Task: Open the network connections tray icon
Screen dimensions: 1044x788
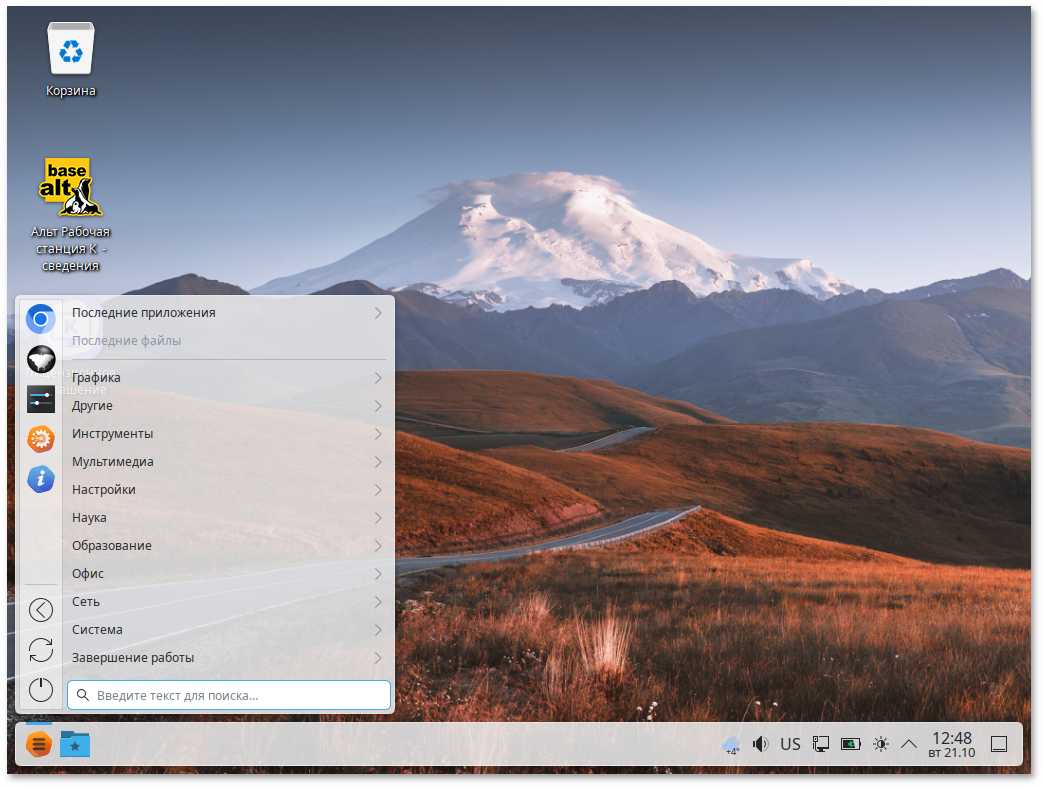Action: coord(821,744)
